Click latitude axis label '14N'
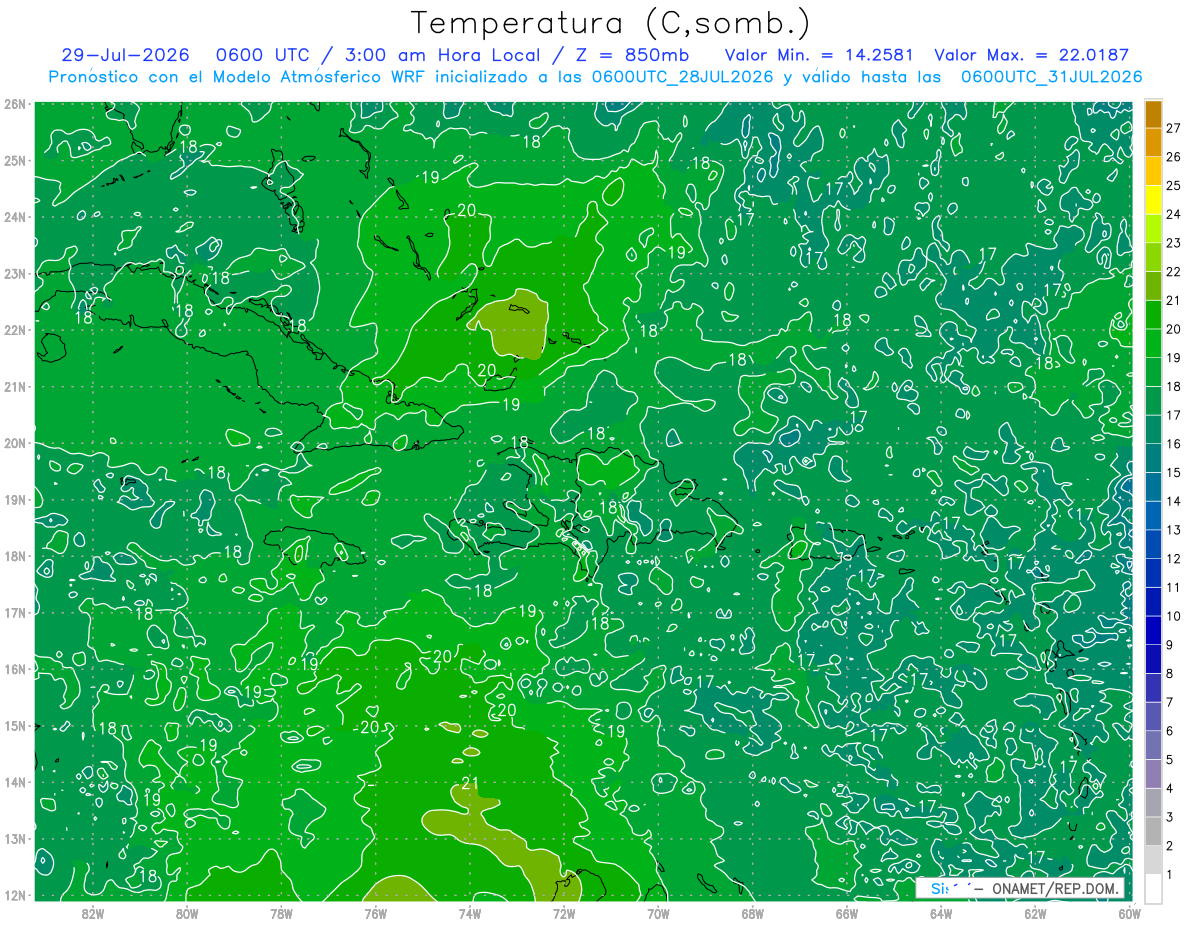The image size is (1200, 927). pyautogui.click(x=14, y=782)
